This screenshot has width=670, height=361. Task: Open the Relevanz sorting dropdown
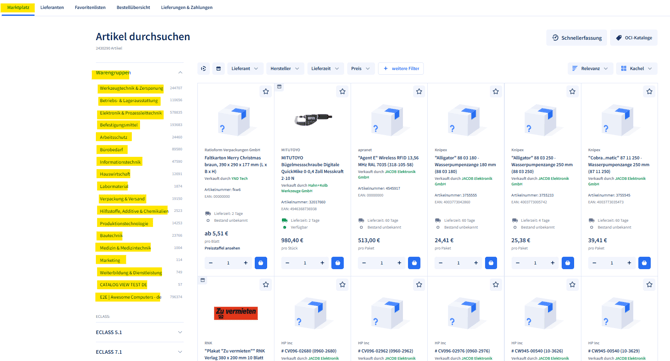[x=590, y=68]
